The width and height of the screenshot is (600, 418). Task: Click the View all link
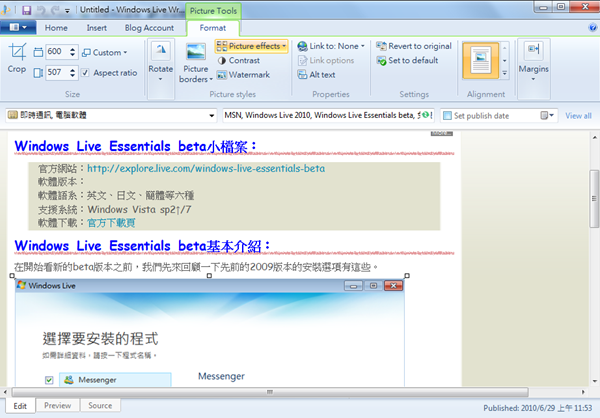pos(578,116)
